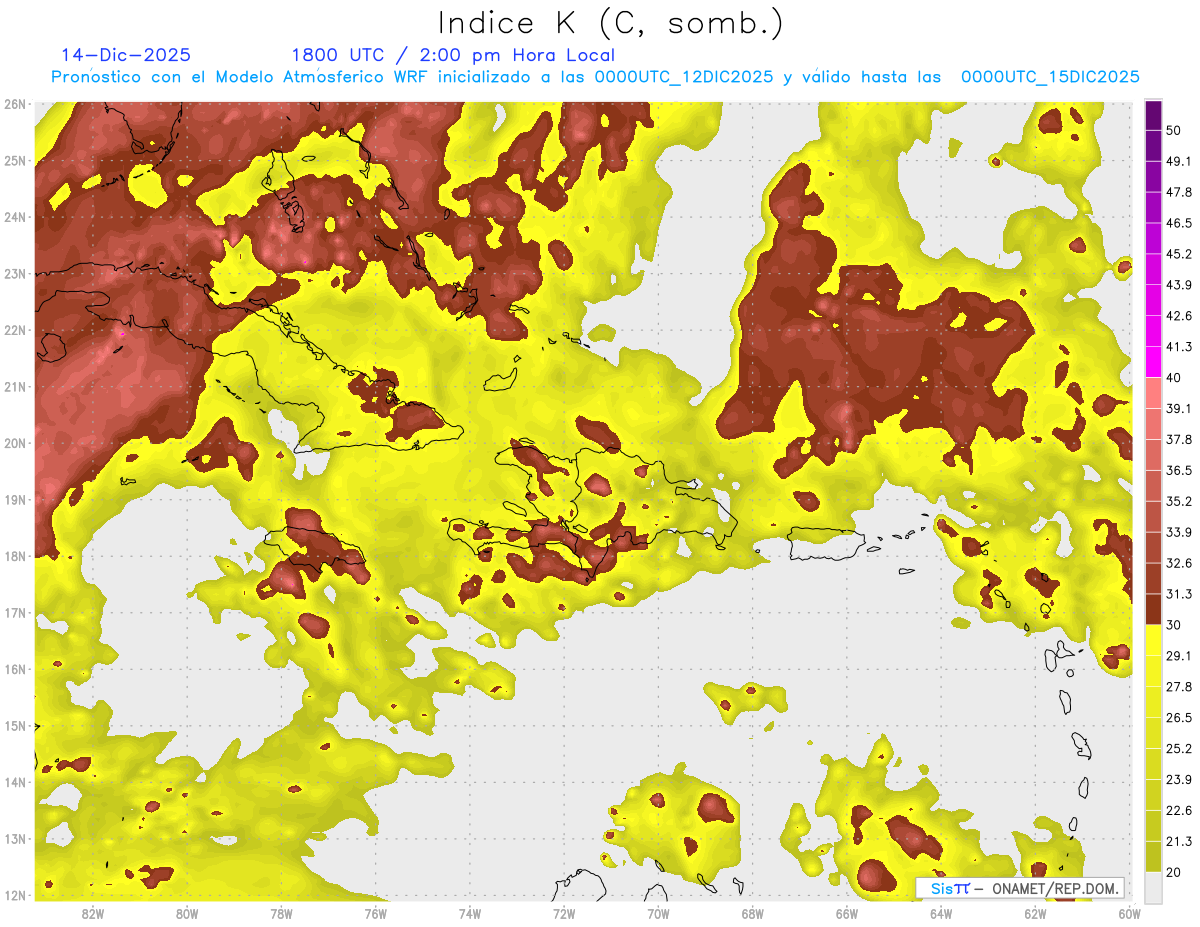
Task: Click the colorbar value '41.3'
Action: click(x=1179, y=347)
